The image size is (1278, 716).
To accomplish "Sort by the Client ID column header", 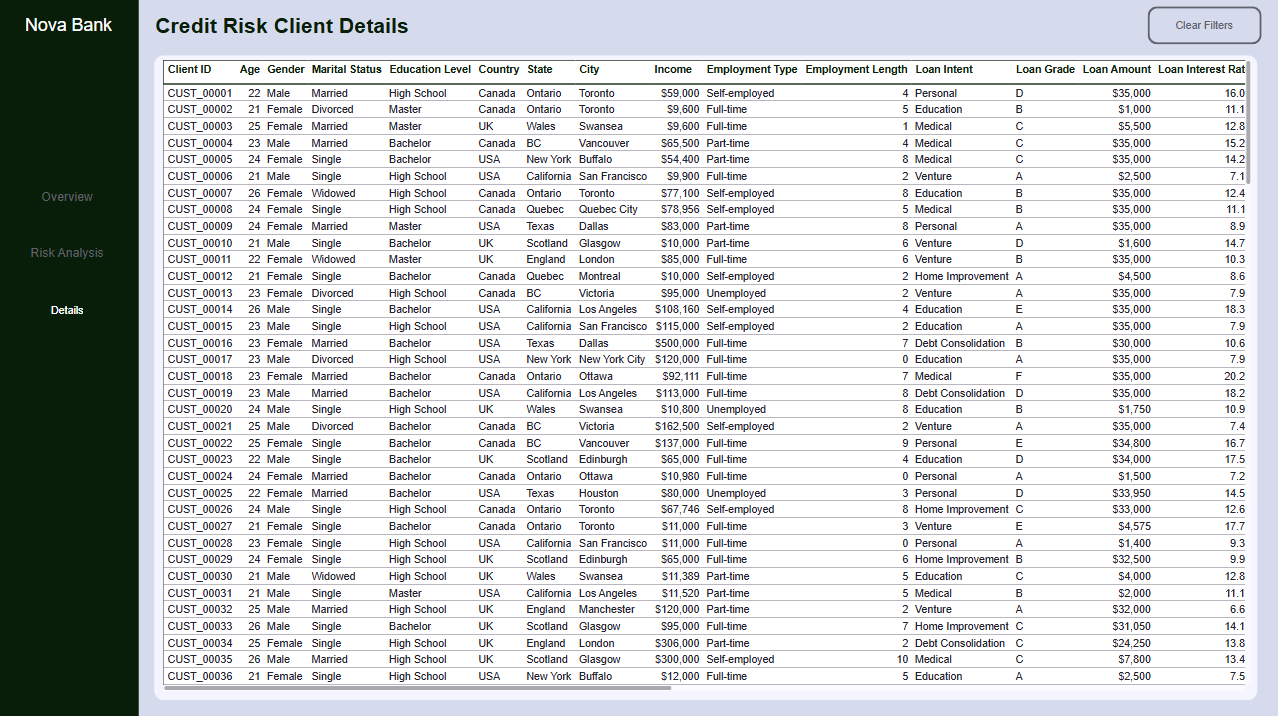I will (190, 70).
